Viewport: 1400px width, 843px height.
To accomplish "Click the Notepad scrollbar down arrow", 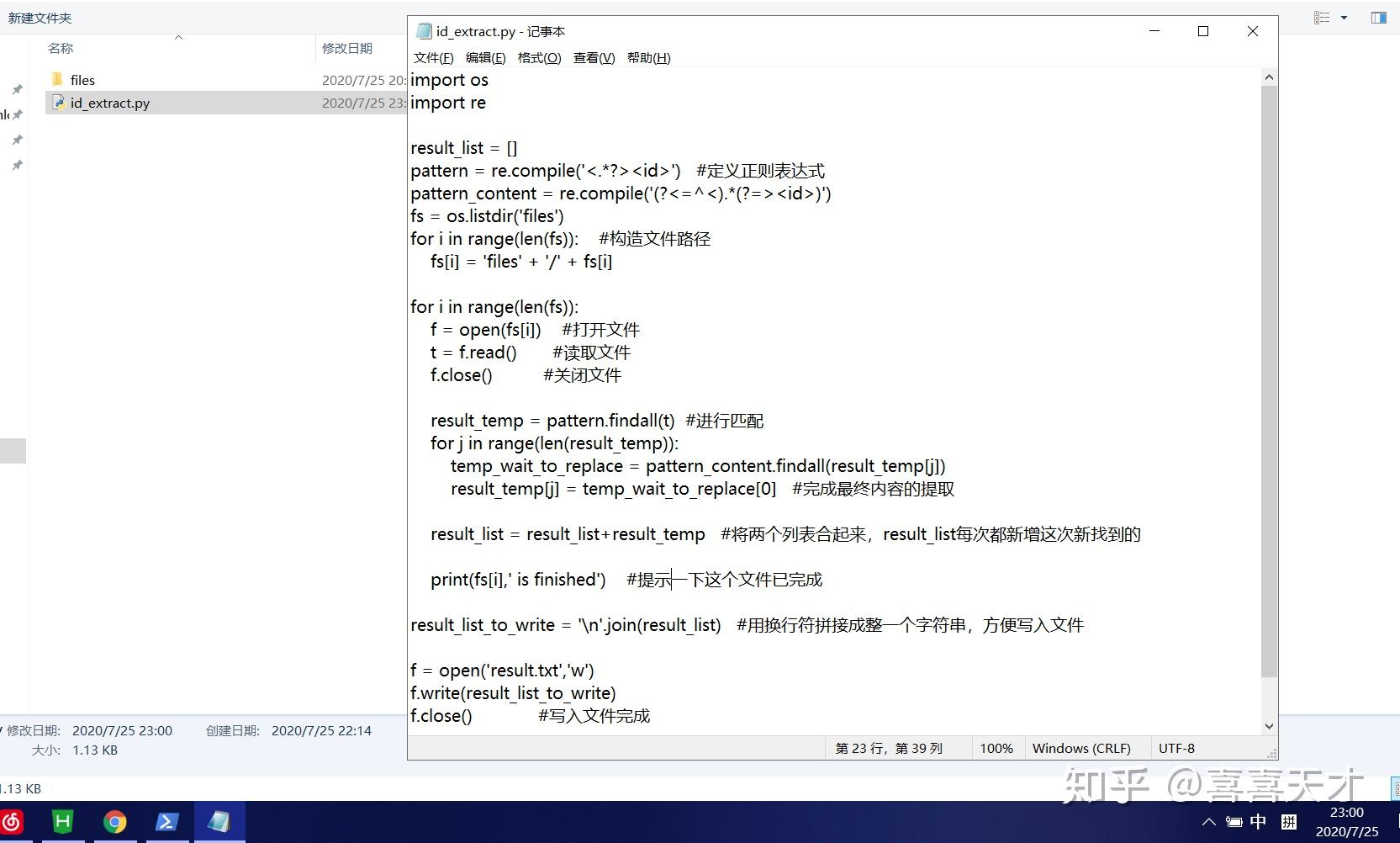I will (1269, 726).
